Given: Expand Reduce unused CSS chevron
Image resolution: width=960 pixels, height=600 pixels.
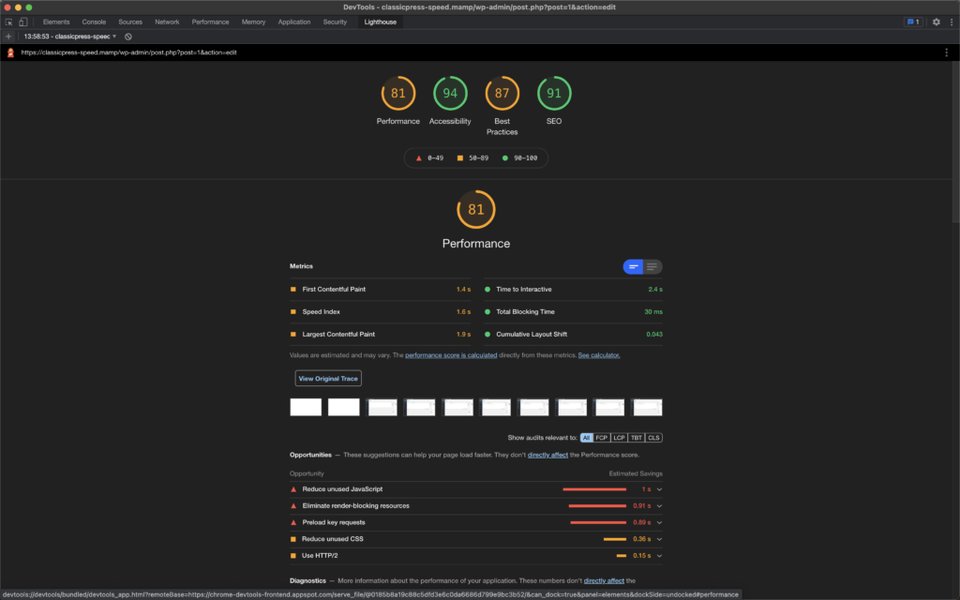Looking at the screenshot, I should [x=659, y=539].
